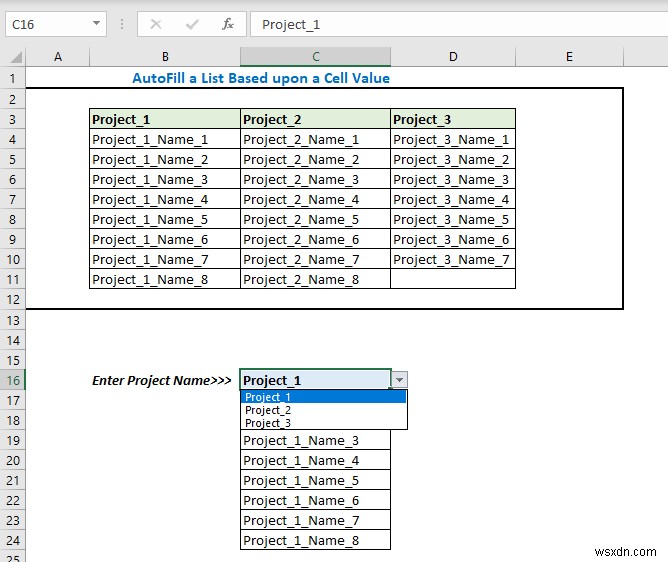668x562 pixels.
Task: Select row 3 header
Action: [x=13, y=119]
